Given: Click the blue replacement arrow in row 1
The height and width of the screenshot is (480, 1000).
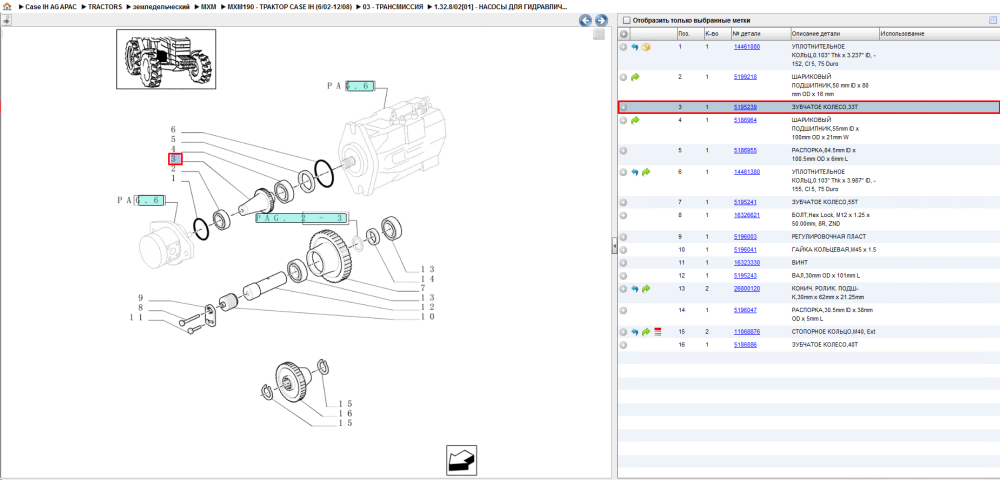Looking at the screenshot, I should (635, 47).
